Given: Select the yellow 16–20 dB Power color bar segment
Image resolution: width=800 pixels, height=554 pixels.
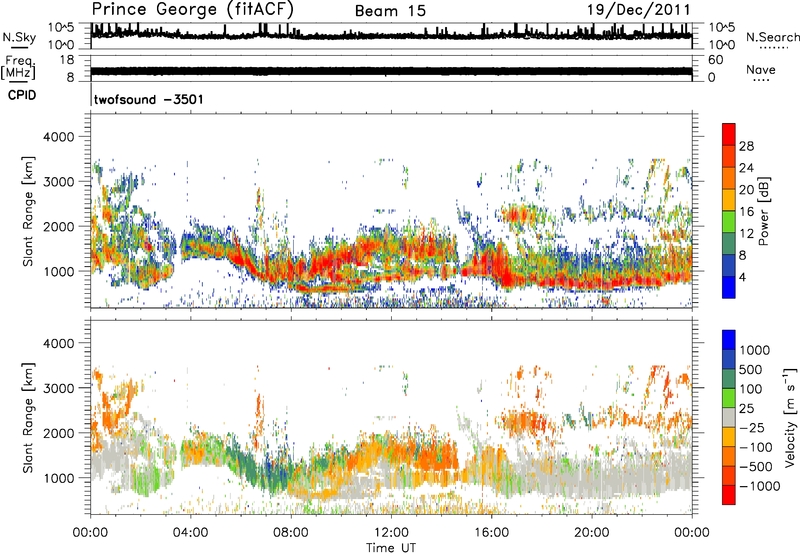Looking at the screenshot, I should point(729,200).
